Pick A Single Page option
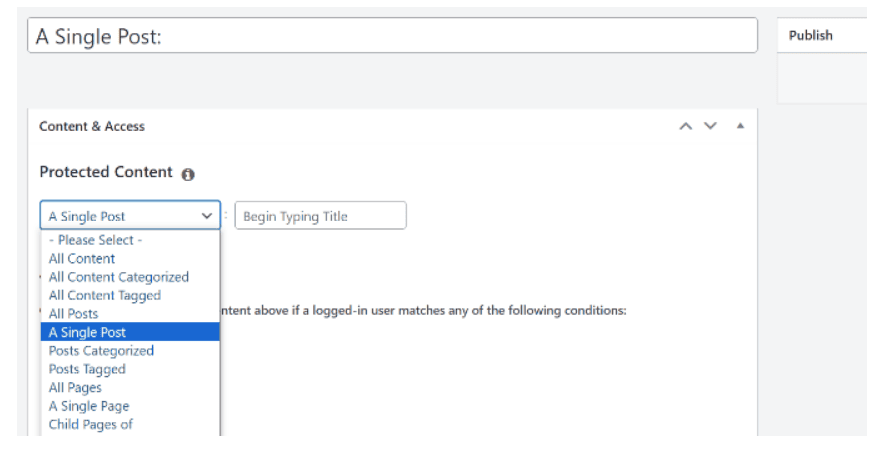883x454 pixels. (89, 406)
